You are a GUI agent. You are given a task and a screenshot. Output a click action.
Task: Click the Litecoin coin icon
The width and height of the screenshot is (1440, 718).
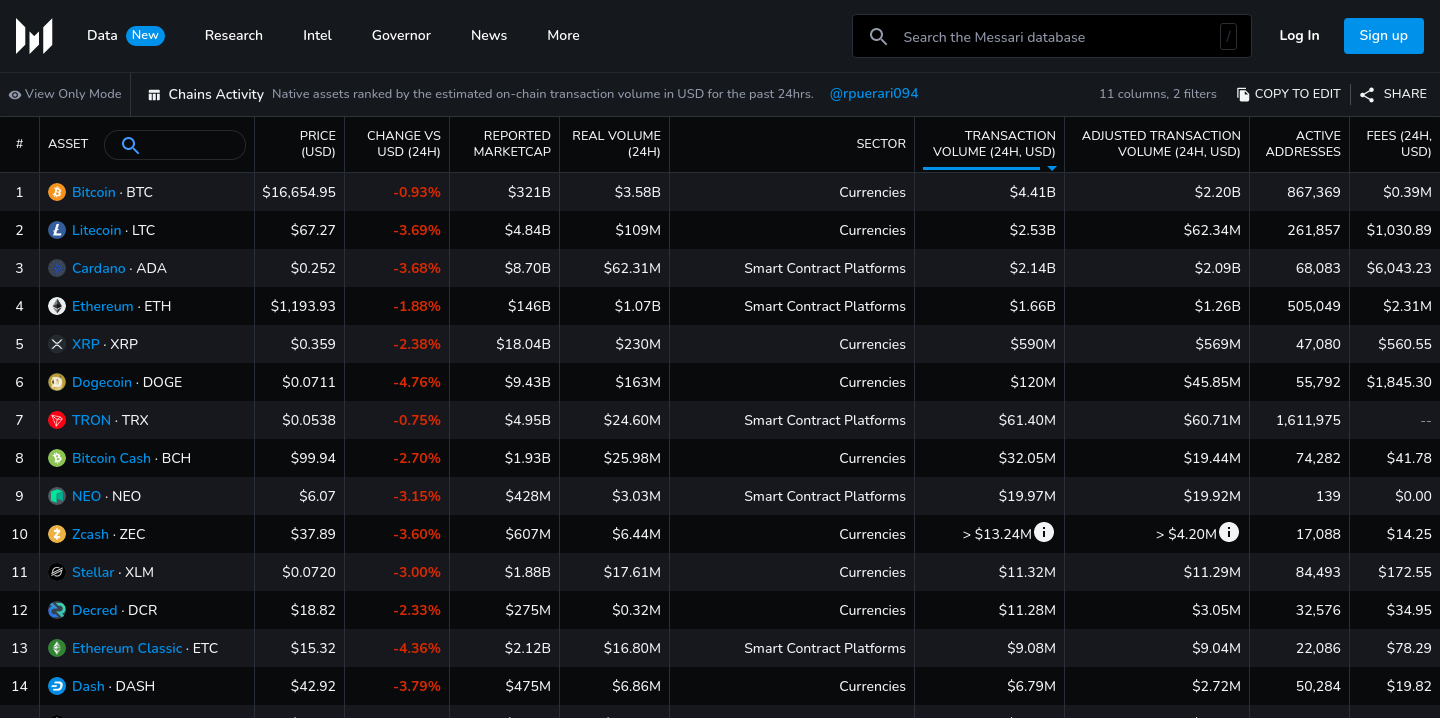coord(57,230)
